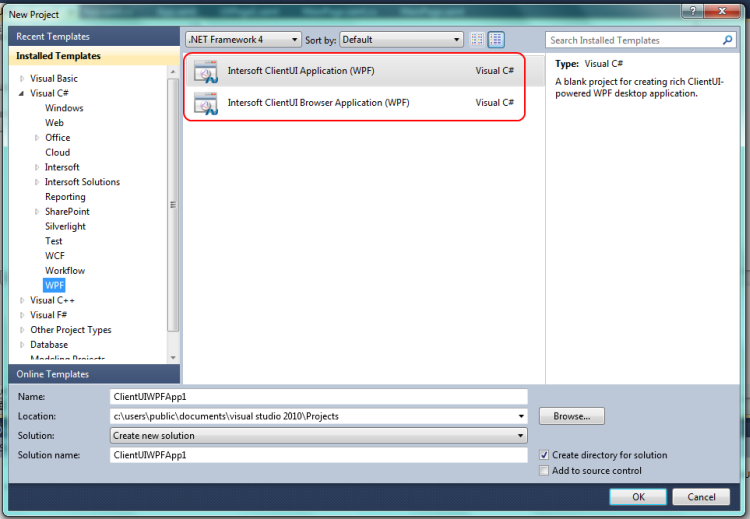Select the WCF tree item
Screen dimensions: 750x519
pos(55,256)
